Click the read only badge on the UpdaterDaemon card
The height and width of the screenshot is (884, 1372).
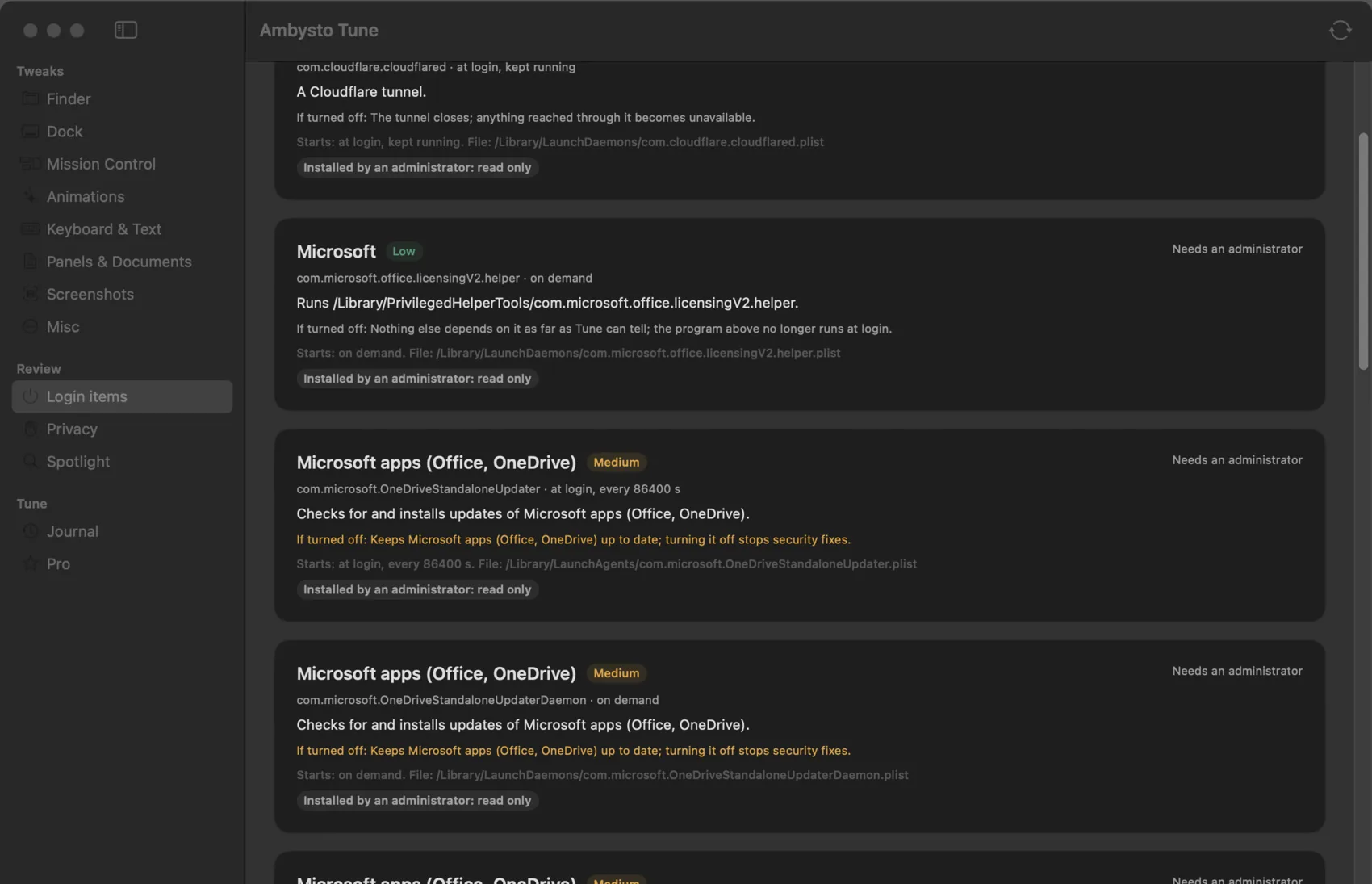417,801
